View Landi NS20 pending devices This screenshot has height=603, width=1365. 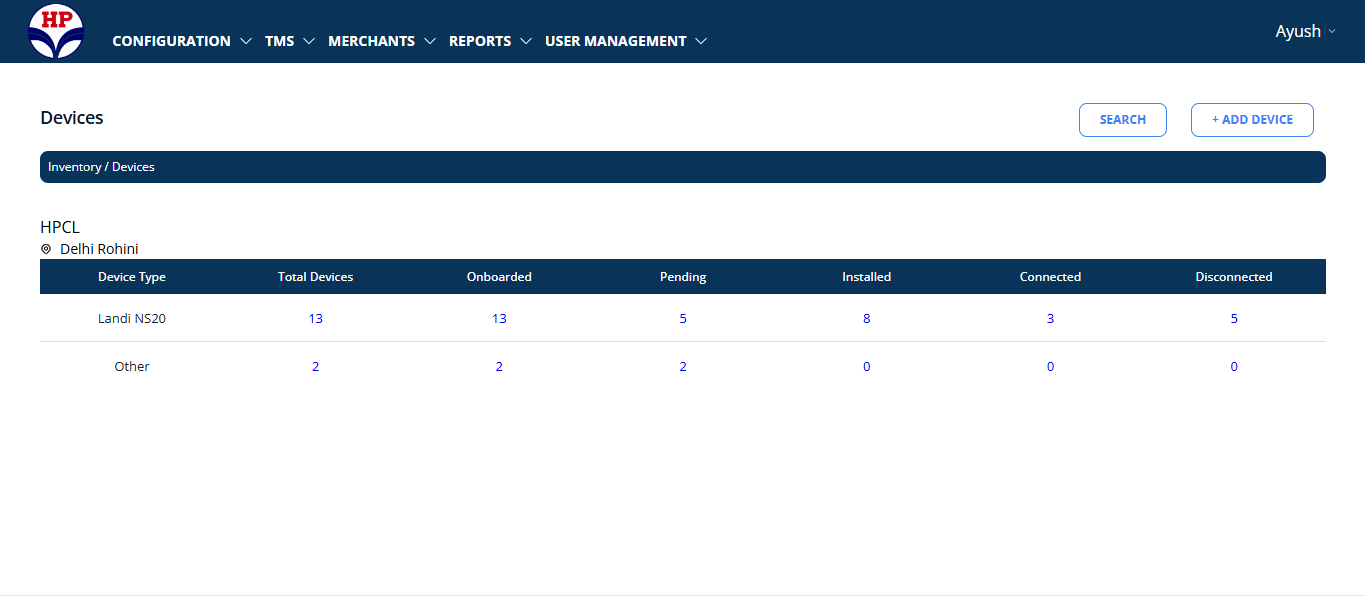683,319
